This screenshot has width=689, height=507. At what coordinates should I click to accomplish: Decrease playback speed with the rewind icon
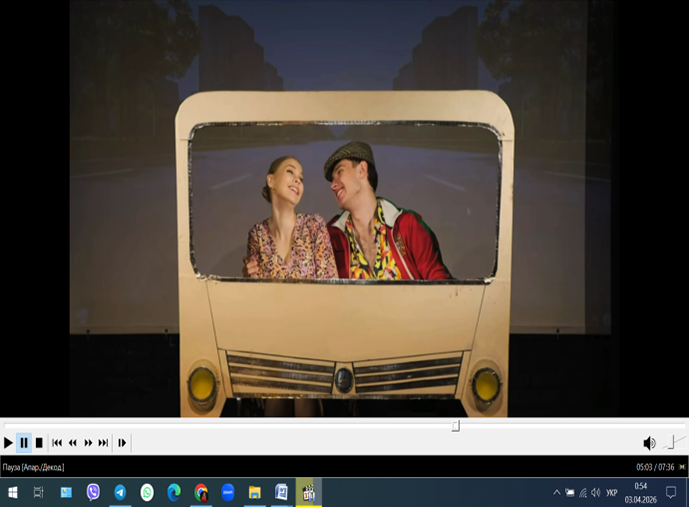[73, 443]
